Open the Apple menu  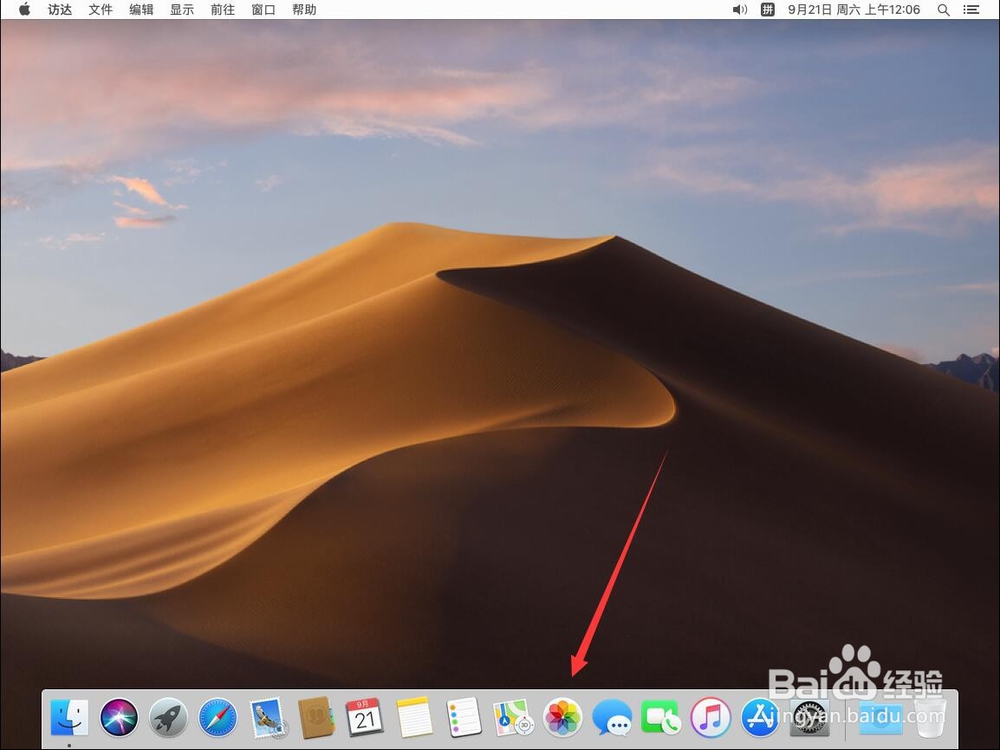[24, 10]
